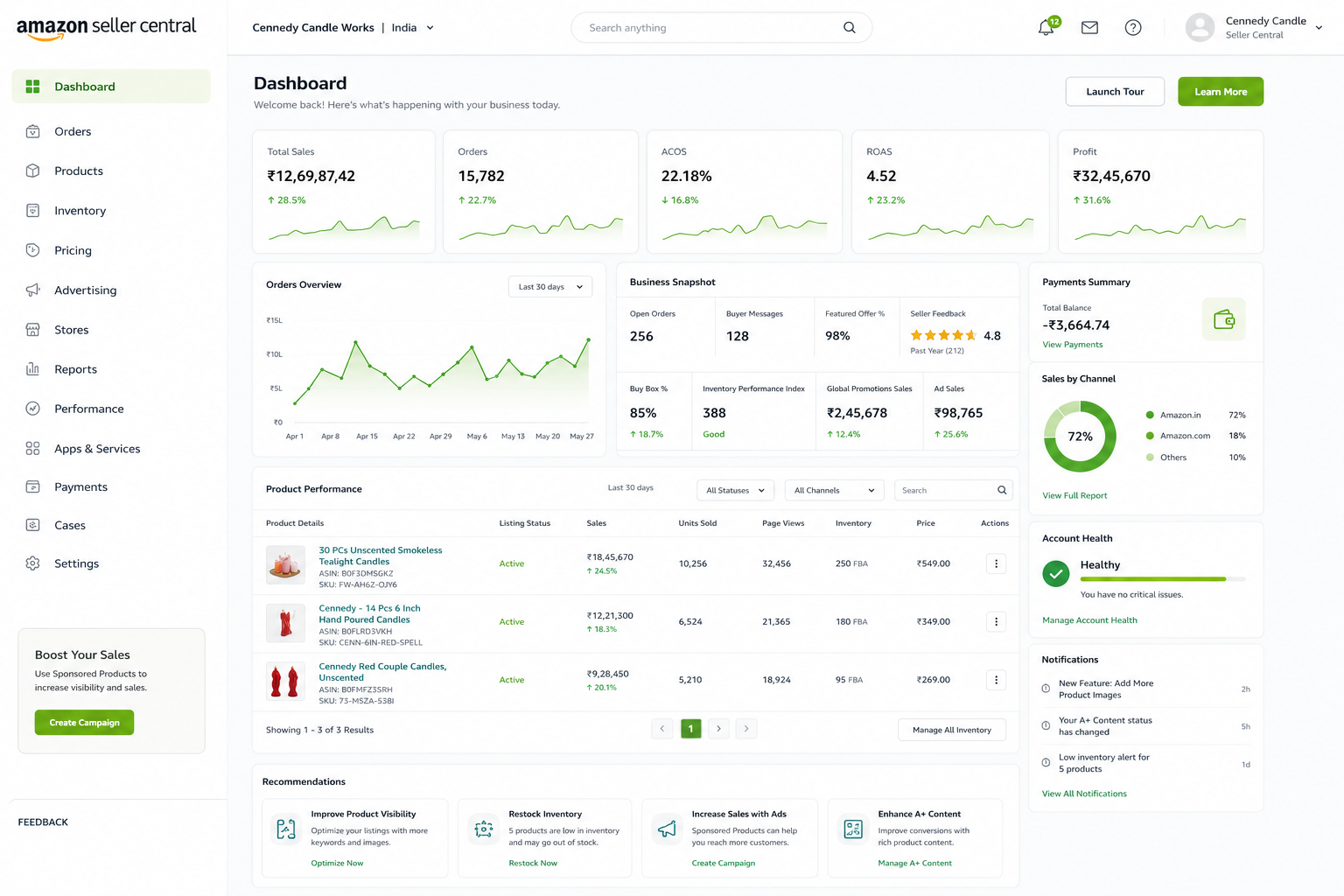Open actions menu for Red Couple Candles
The height and width of the screenshot is (896, 1344).
pyautogui.click(x=996, y=680)
